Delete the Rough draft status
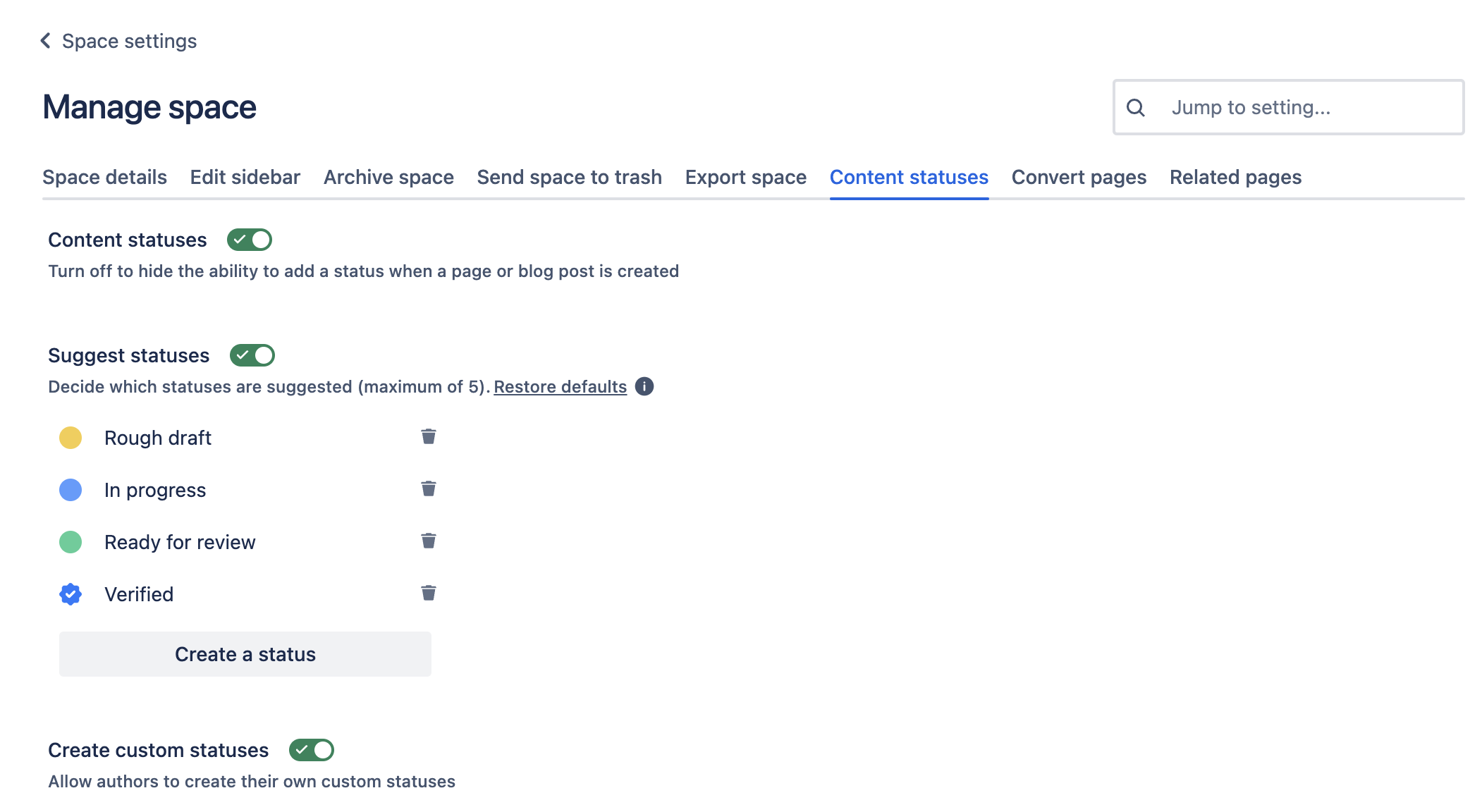Screen dimensions: 1482x812 [x=428, y=437]
